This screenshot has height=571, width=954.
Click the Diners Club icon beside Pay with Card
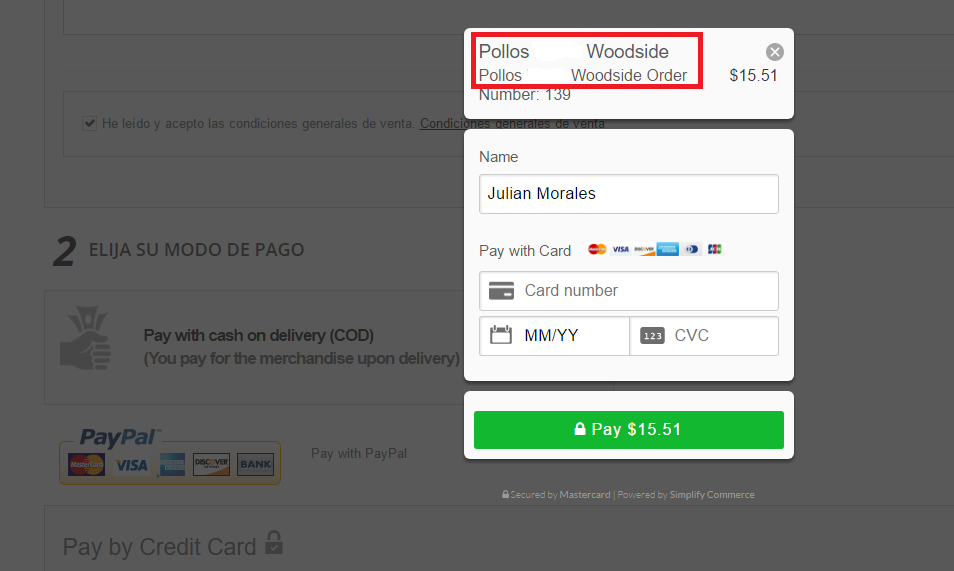pyautogui.click(x=692, y=249)
